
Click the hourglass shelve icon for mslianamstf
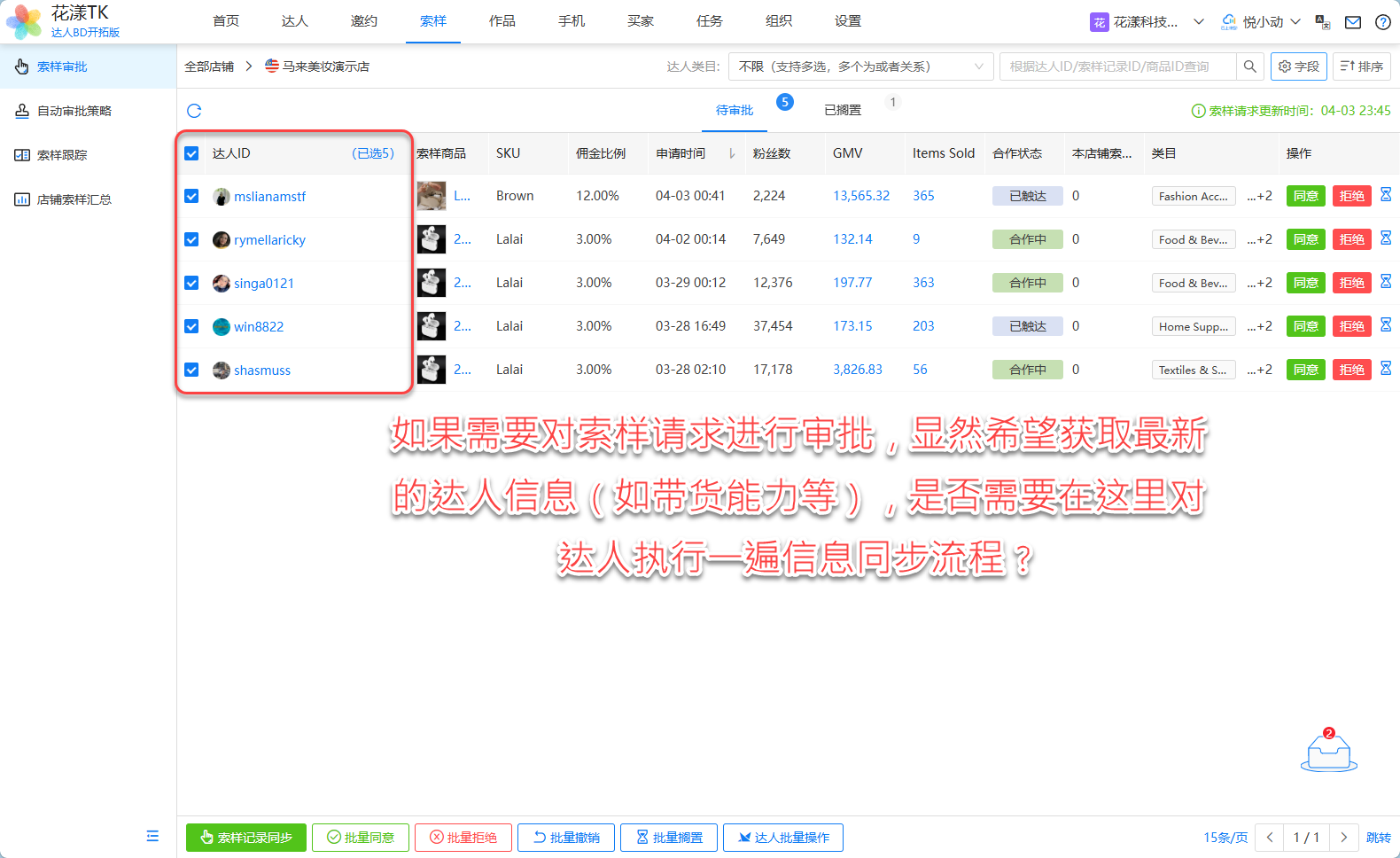pyautogui.click(x=1386, y=195)
